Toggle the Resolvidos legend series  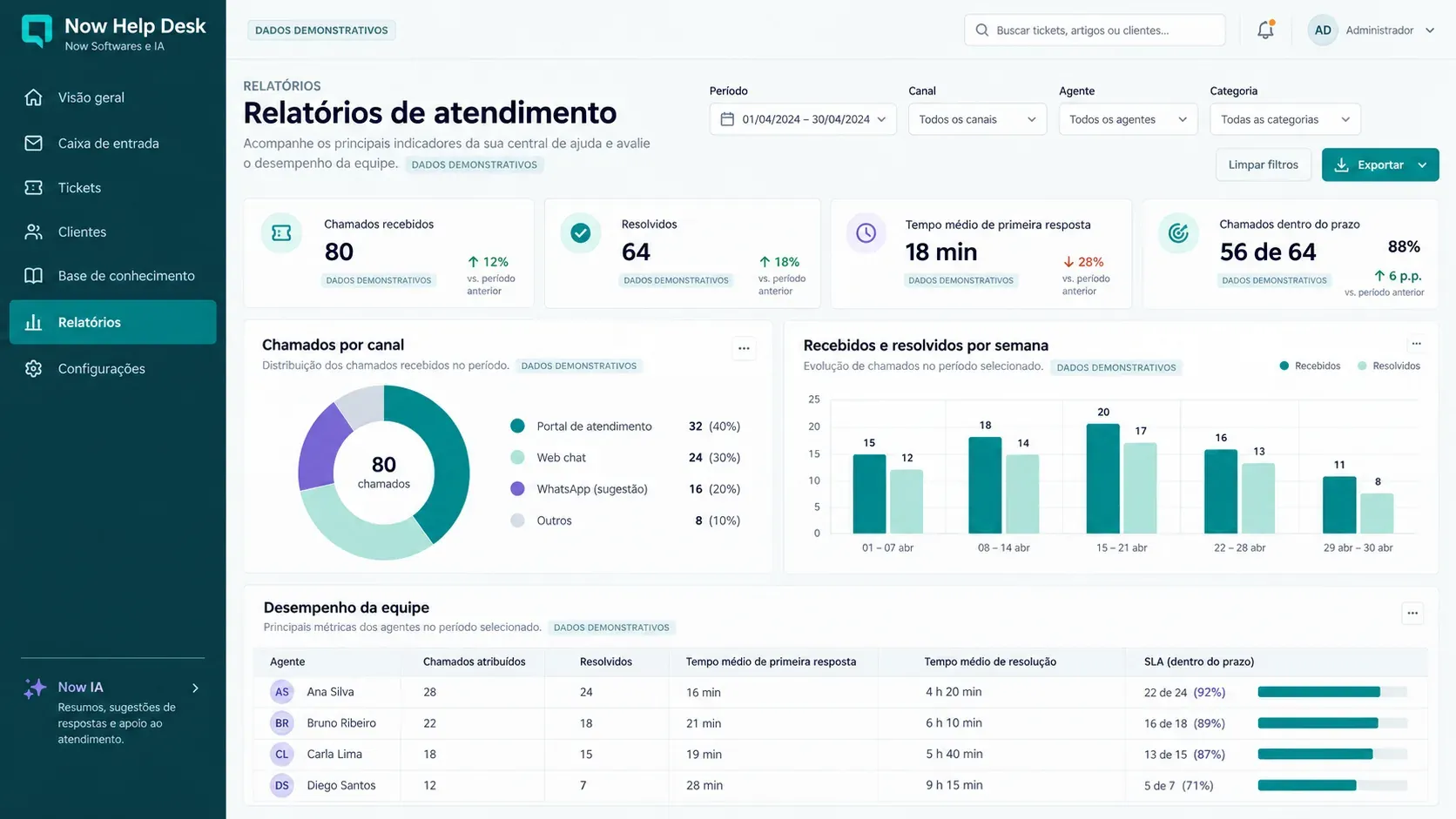pyautogui.click(x=1389, y=366)
